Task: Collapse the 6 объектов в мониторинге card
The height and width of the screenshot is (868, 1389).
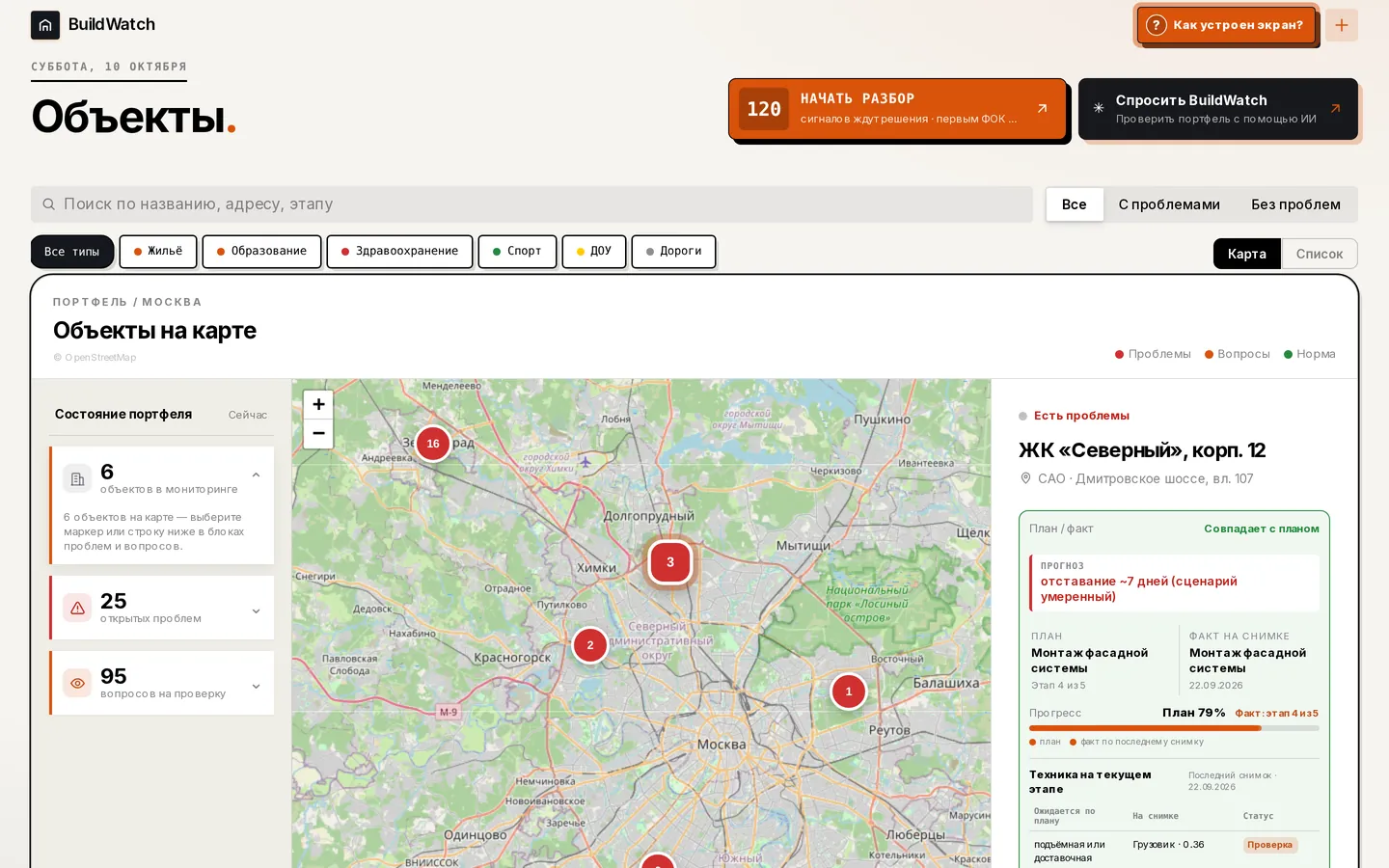Action: coord(256,475)
